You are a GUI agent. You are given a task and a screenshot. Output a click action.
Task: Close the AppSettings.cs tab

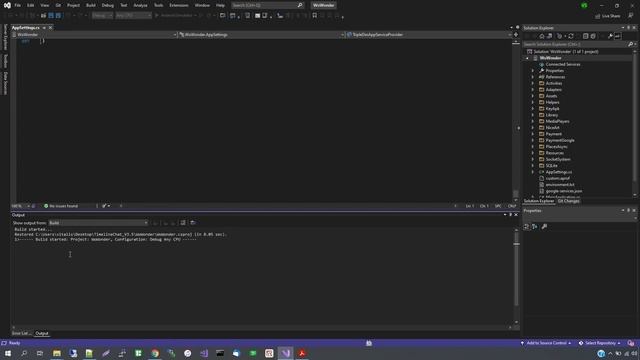[x=51, y=28]
